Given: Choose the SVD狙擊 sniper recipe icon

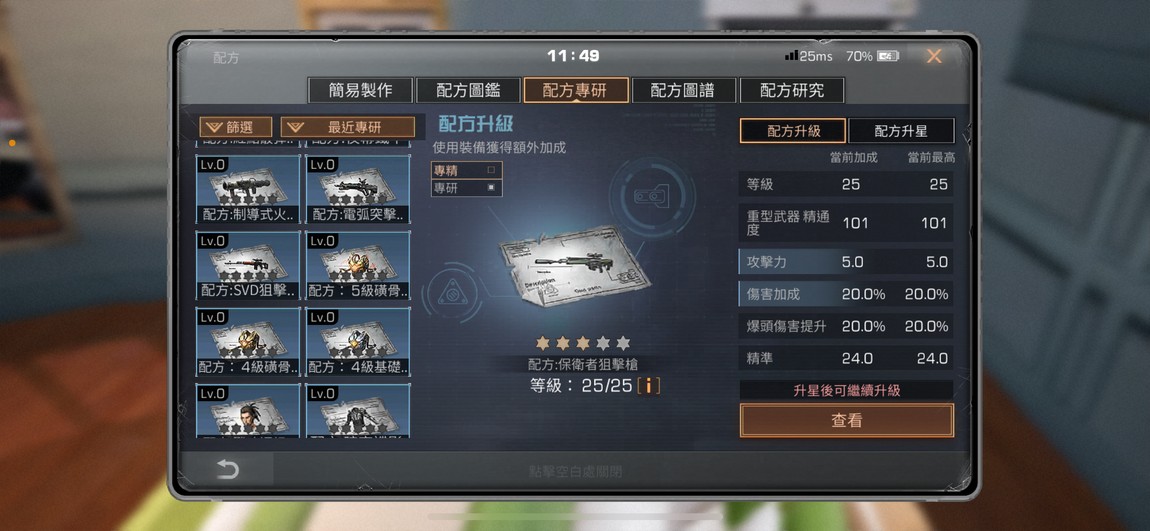Looking at the screenshot, I should tap(248, 266).
